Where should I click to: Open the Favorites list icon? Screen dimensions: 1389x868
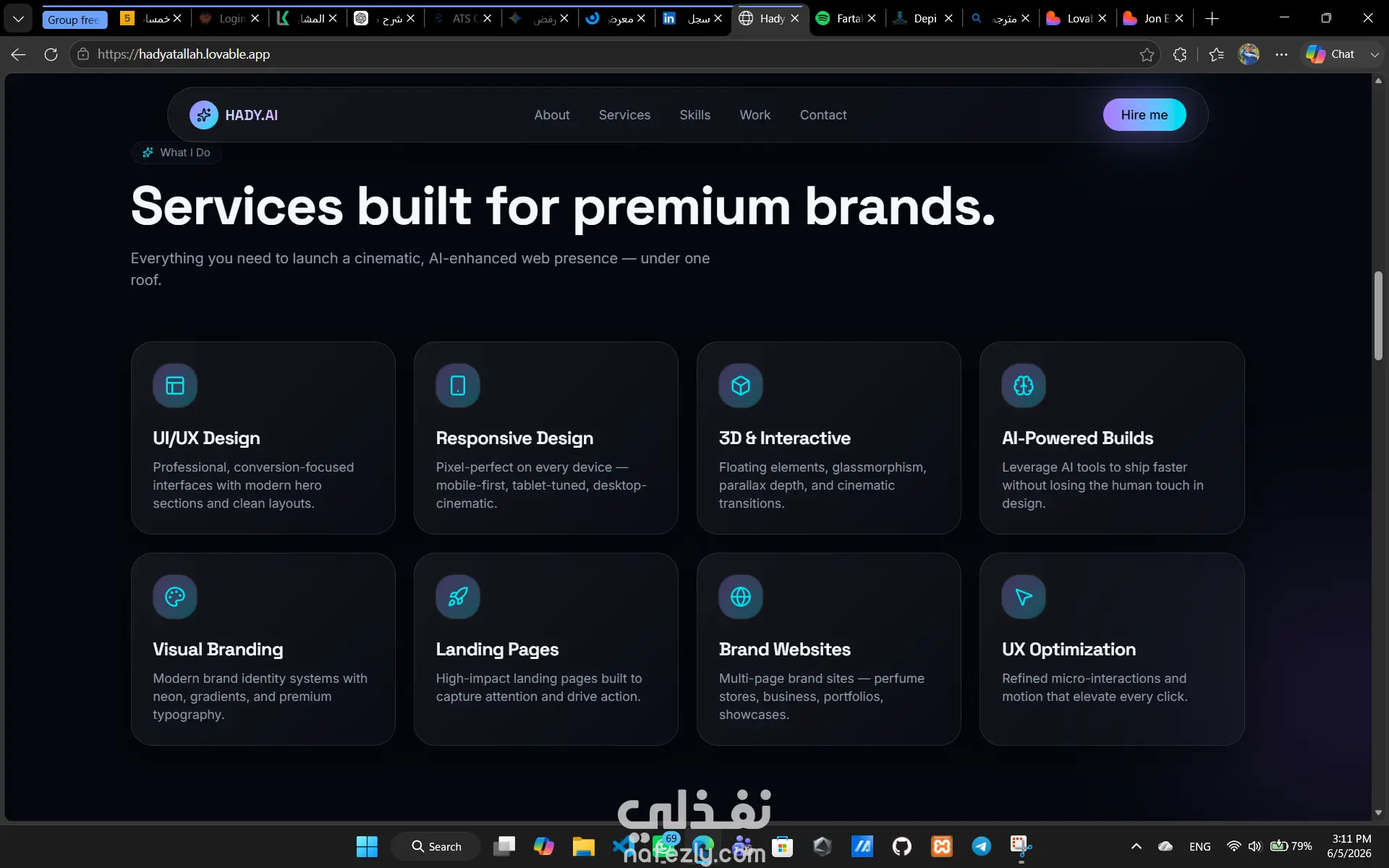pos(1217,54)
